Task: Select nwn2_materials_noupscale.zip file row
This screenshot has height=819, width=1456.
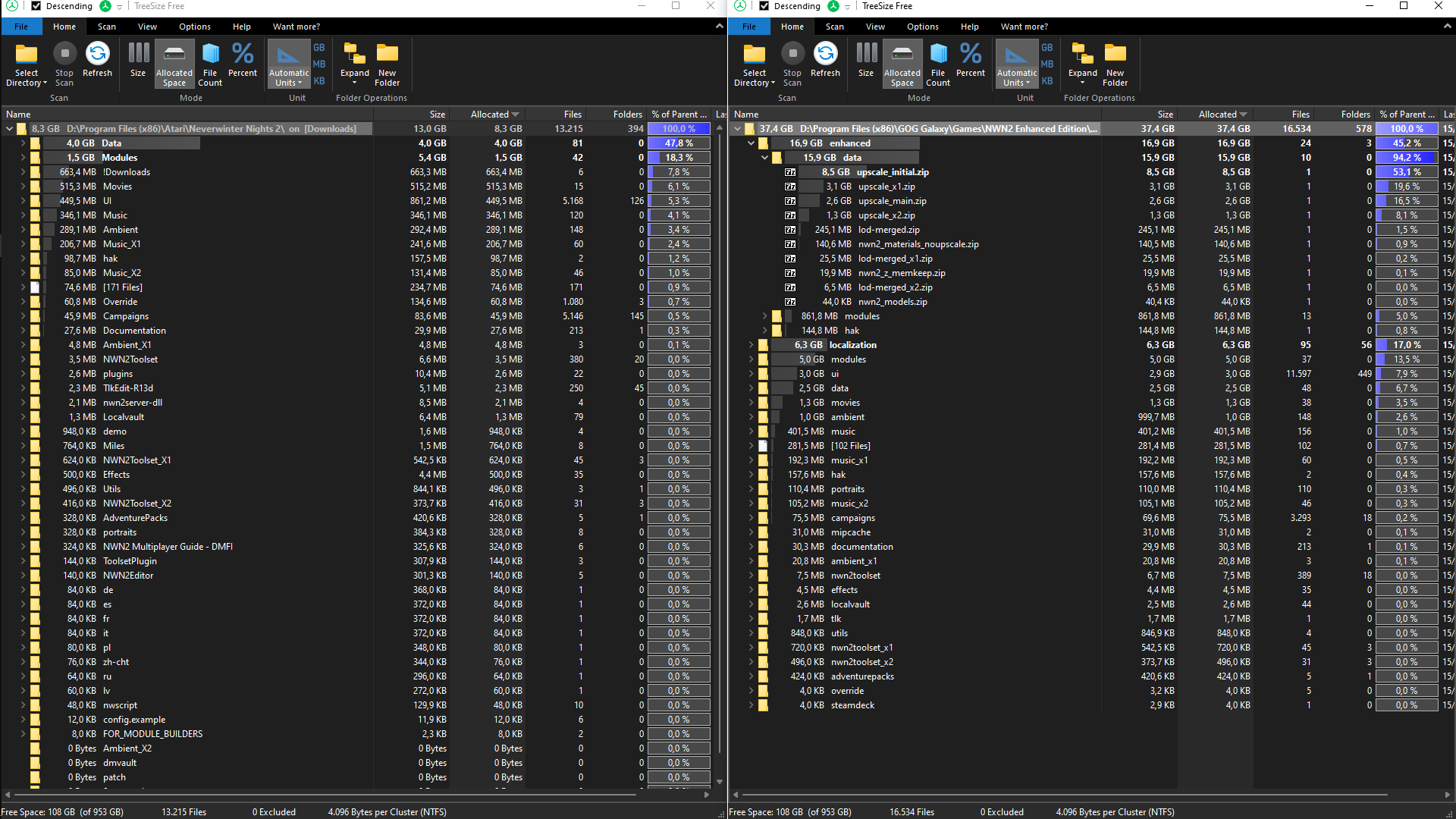Action: coord(918,244)
